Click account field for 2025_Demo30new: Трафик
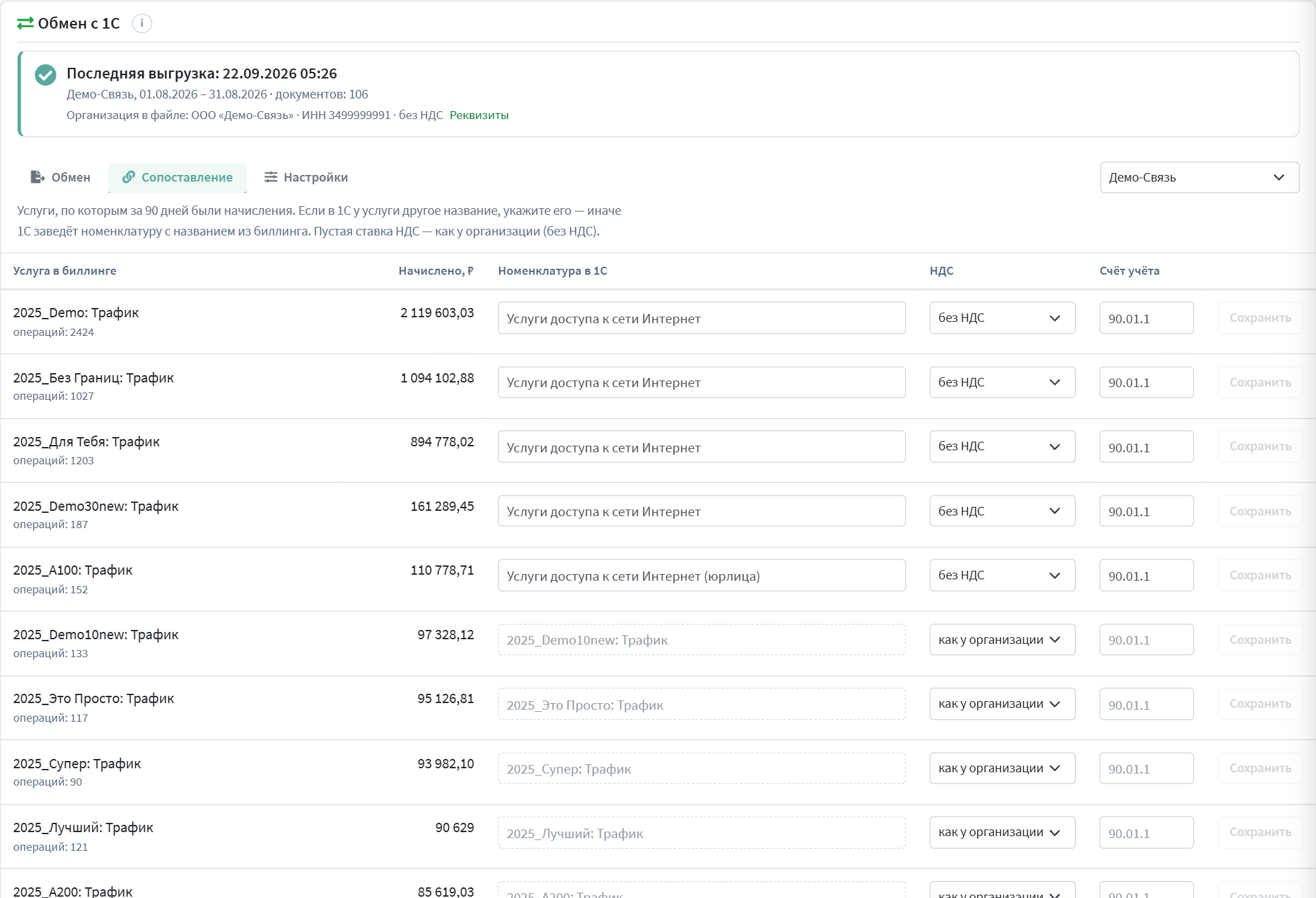 click(1146, 511)
